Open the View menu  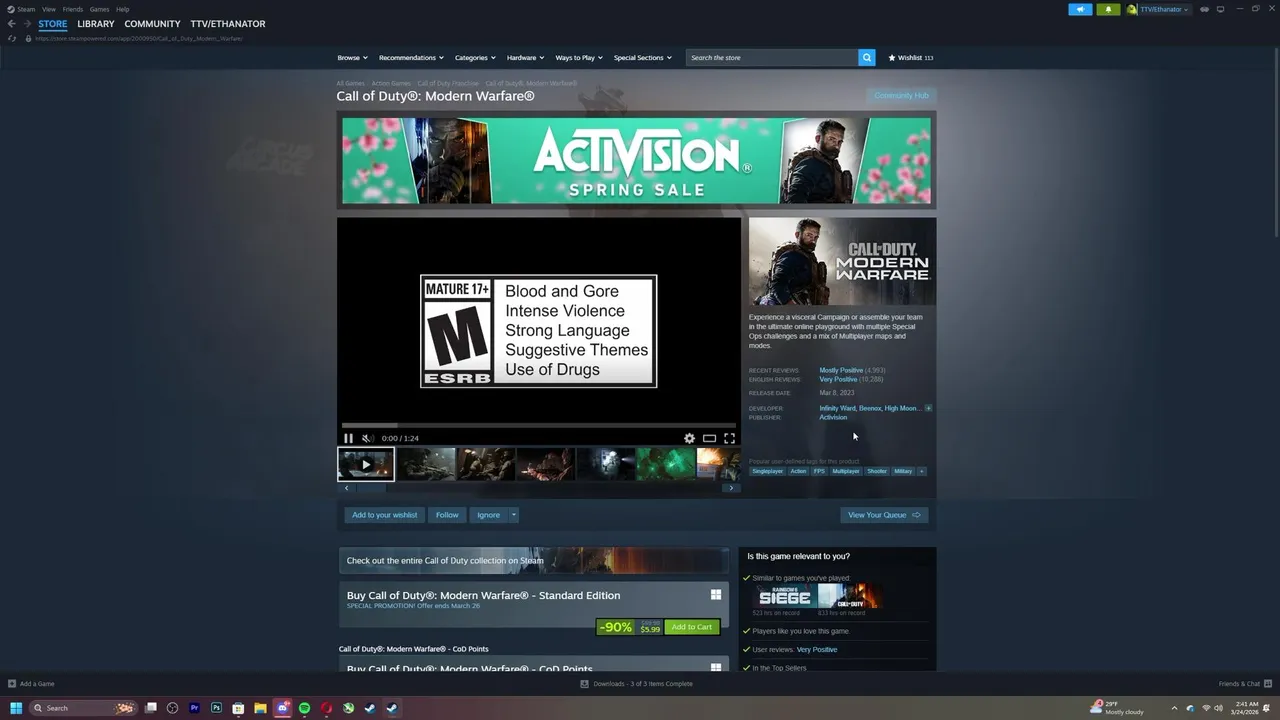pos(48,9)
